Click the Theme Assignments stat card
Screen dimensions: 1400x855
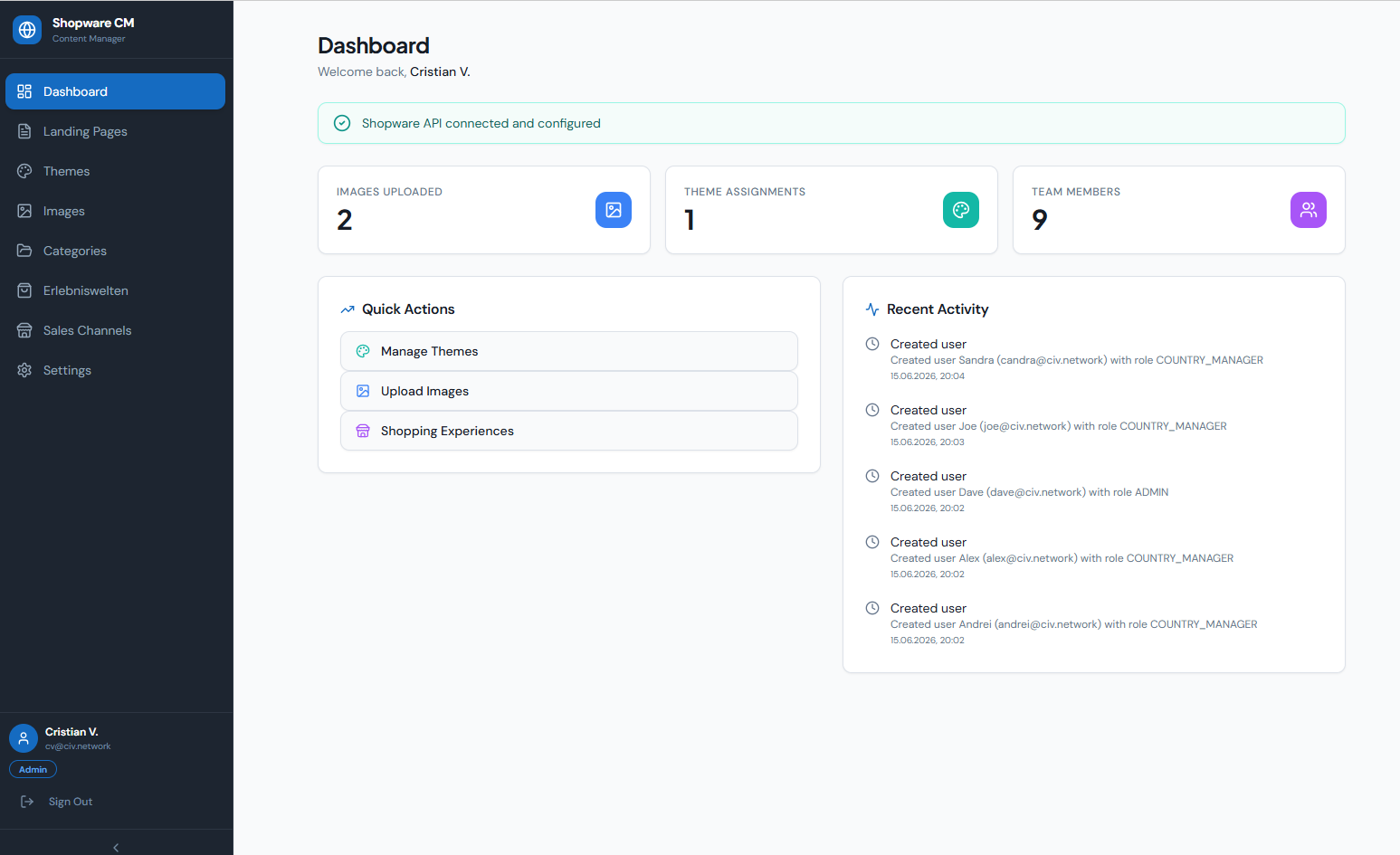point(832,210)
